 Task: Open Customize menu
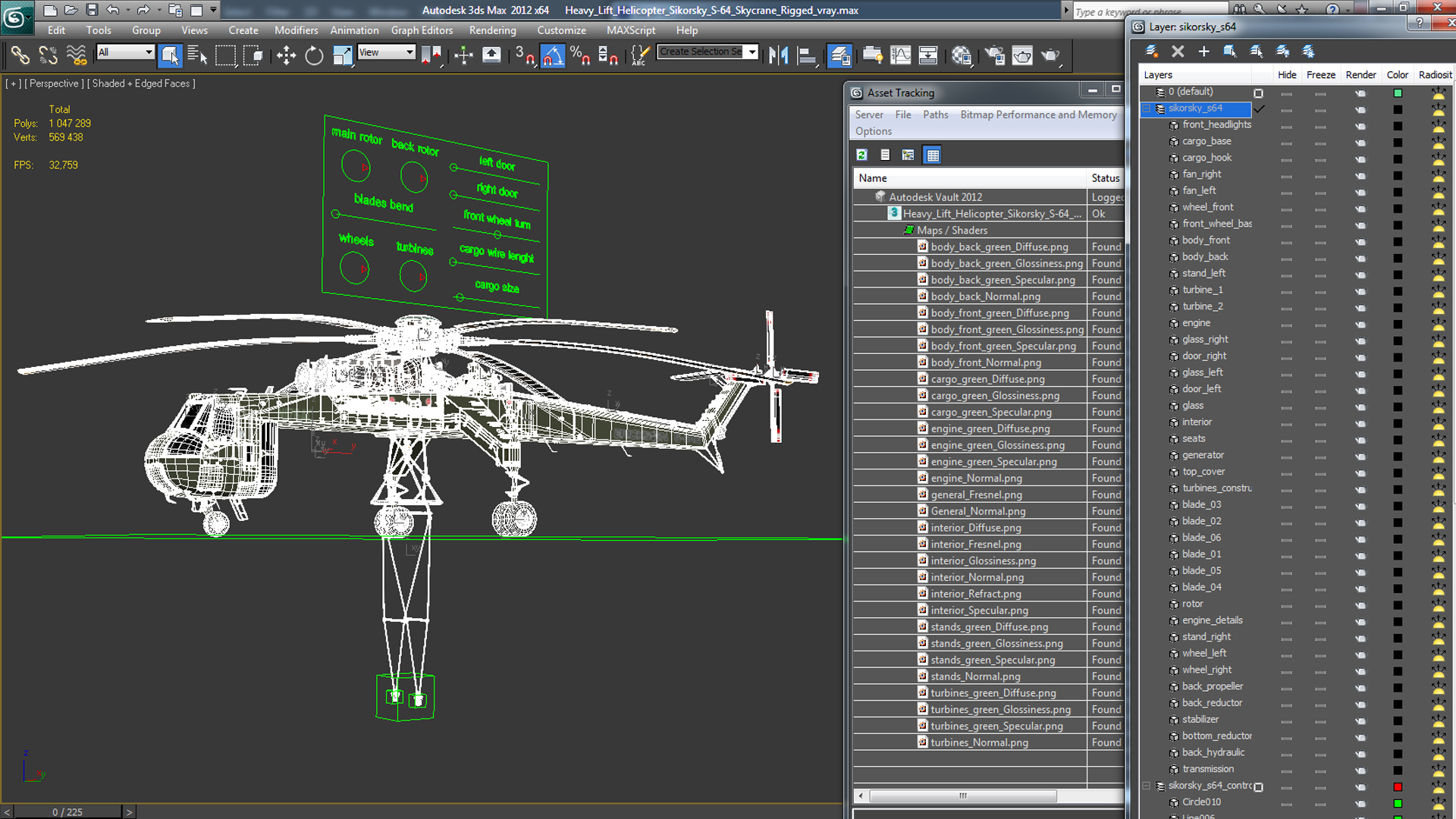click(561, 30)
